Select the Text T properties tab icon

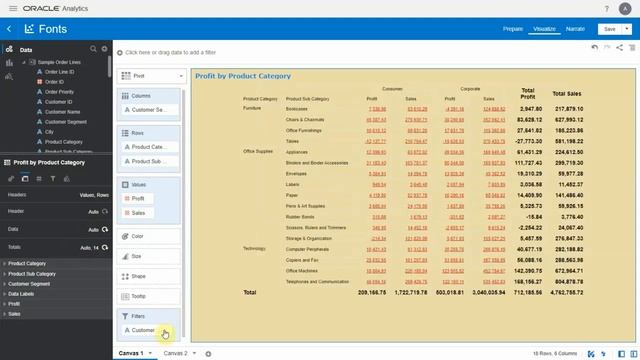(53, 179)
